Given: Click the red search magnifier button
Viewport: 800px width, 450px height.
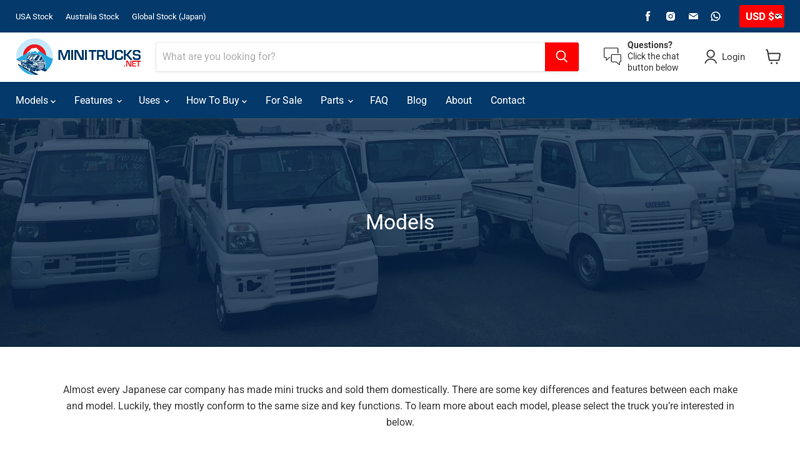Looking at the screenshot, I should [561, 57].
